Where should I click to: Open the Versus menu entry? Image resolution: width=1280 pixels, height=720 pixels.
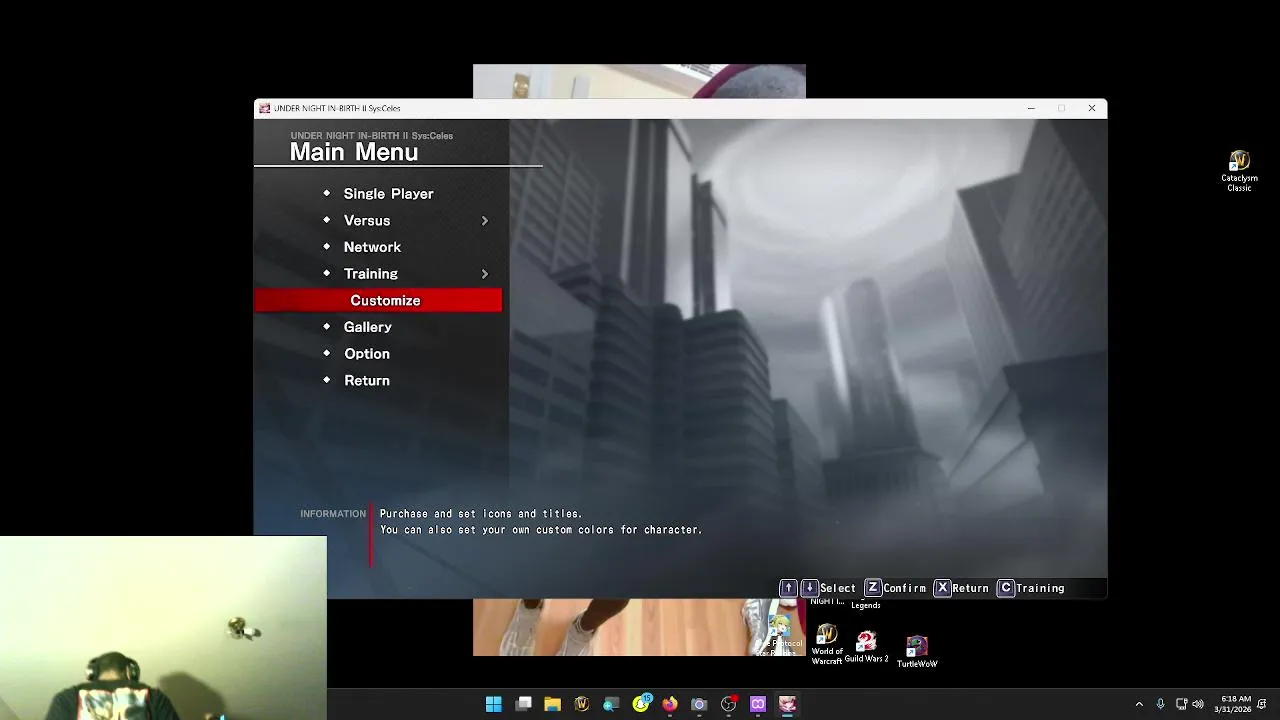tap(367, 221)
